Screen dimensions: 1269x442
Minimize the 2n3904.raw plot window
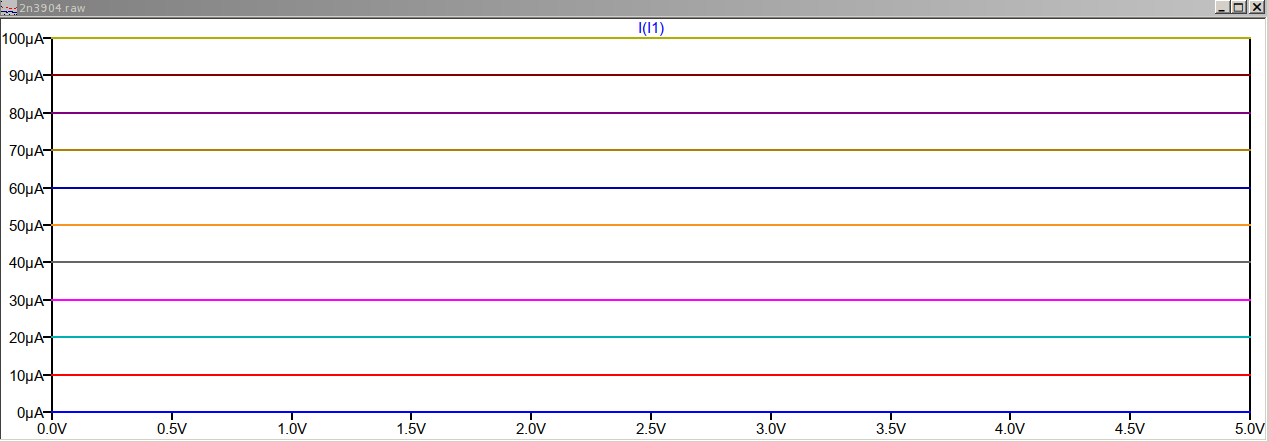tap(1222, 7)
